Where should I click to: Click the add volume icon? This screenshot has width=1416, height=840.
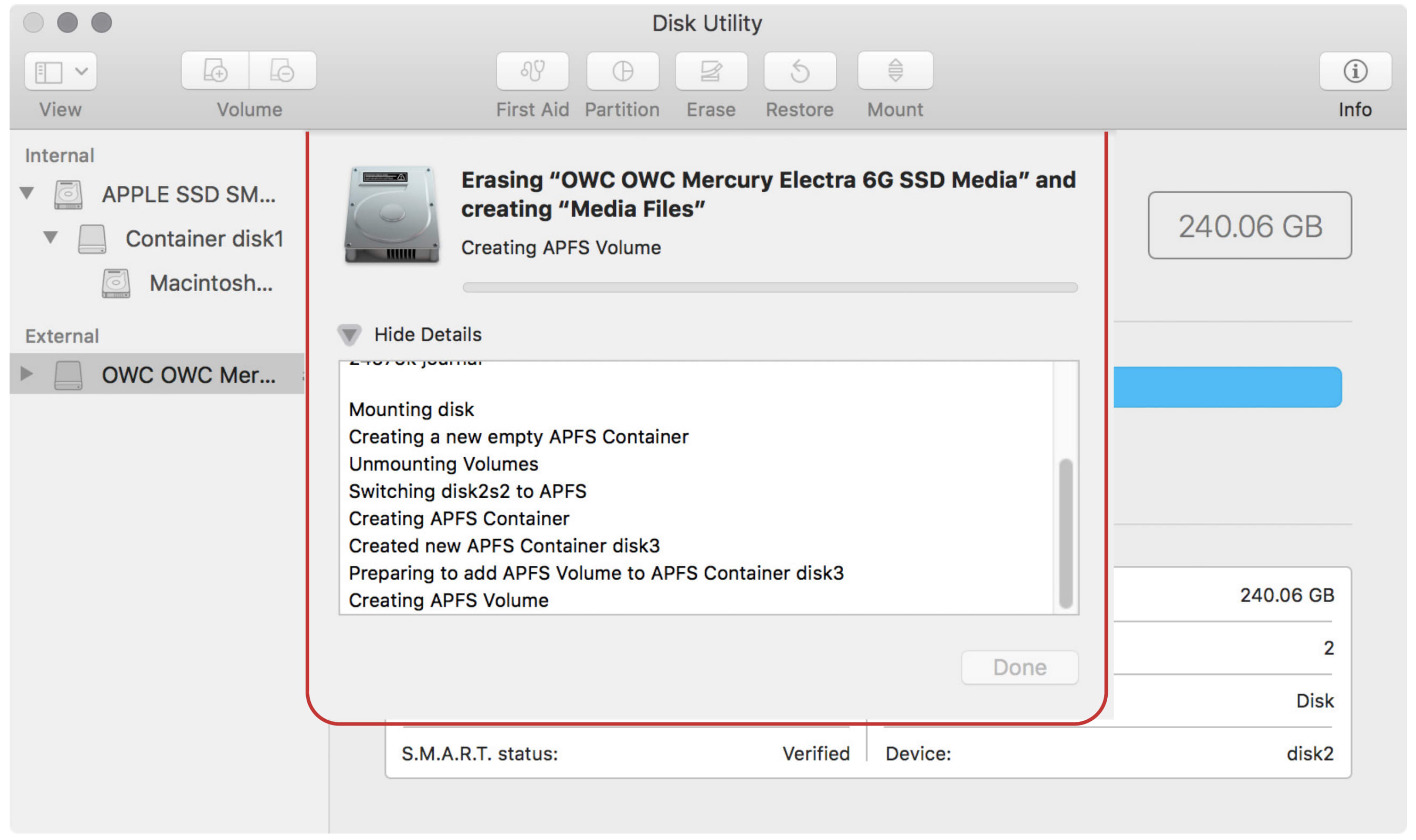pos(215,71)
